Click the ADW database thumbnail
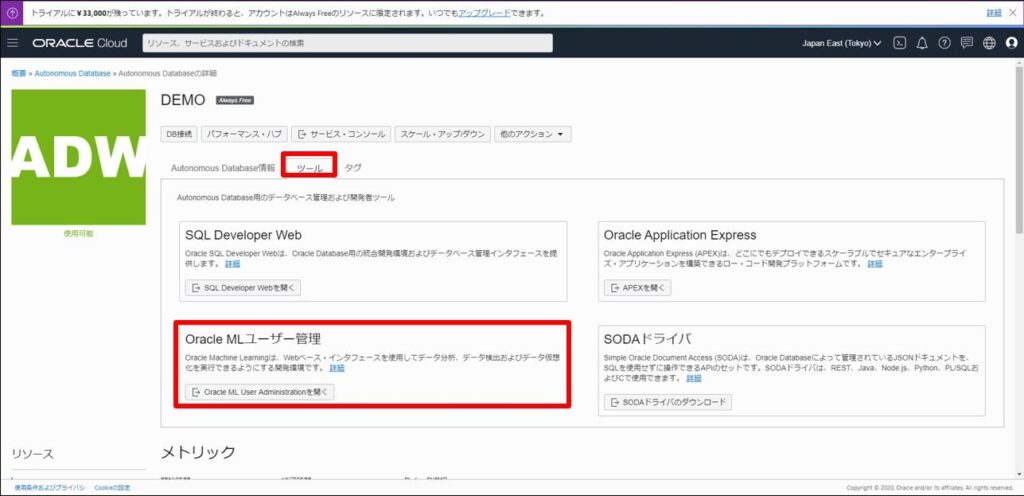Viewport: 1024px width, 496px height. point(78,157)
